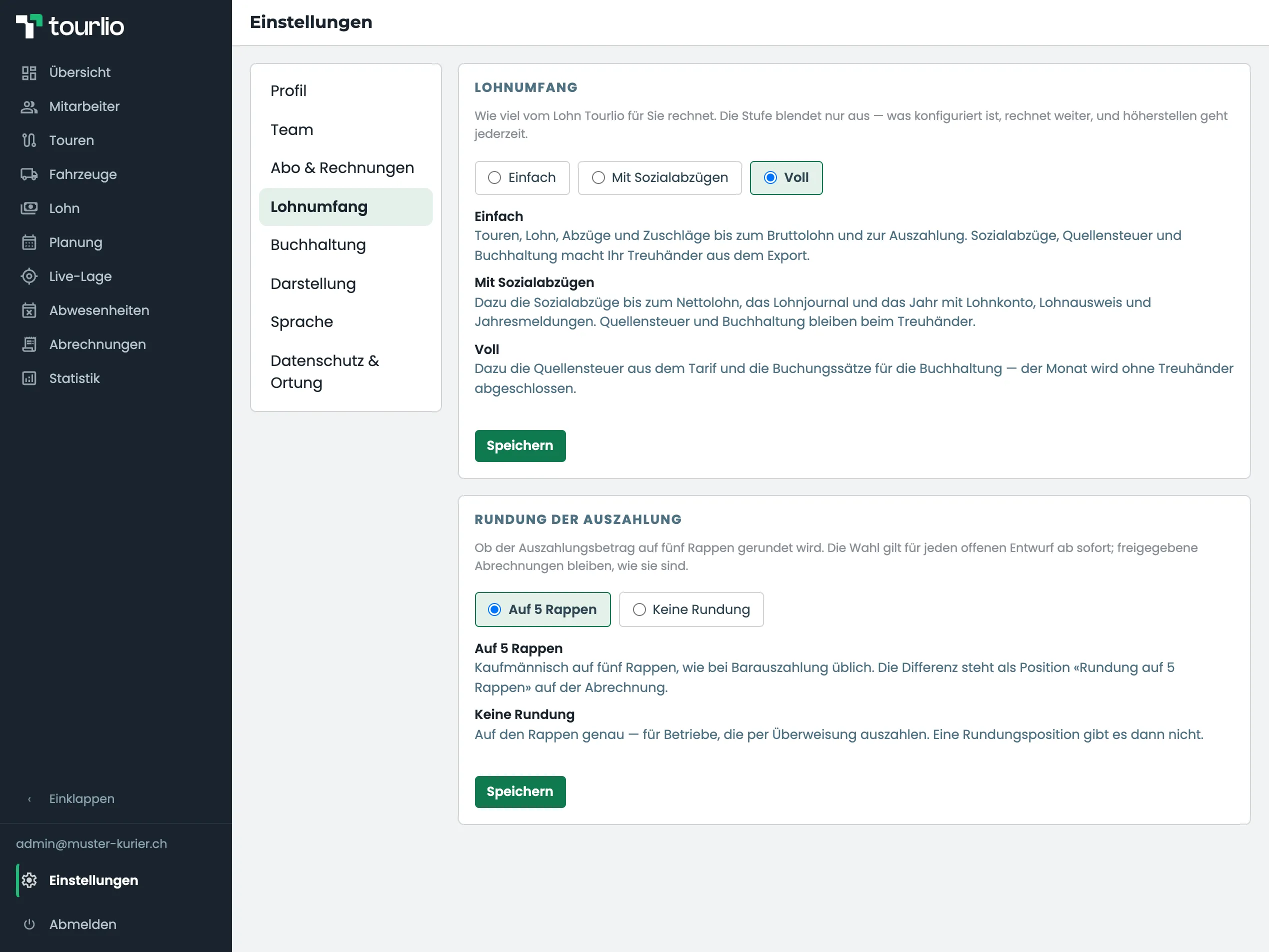Click the Fahrzeuge truck icon

(28, 174)
